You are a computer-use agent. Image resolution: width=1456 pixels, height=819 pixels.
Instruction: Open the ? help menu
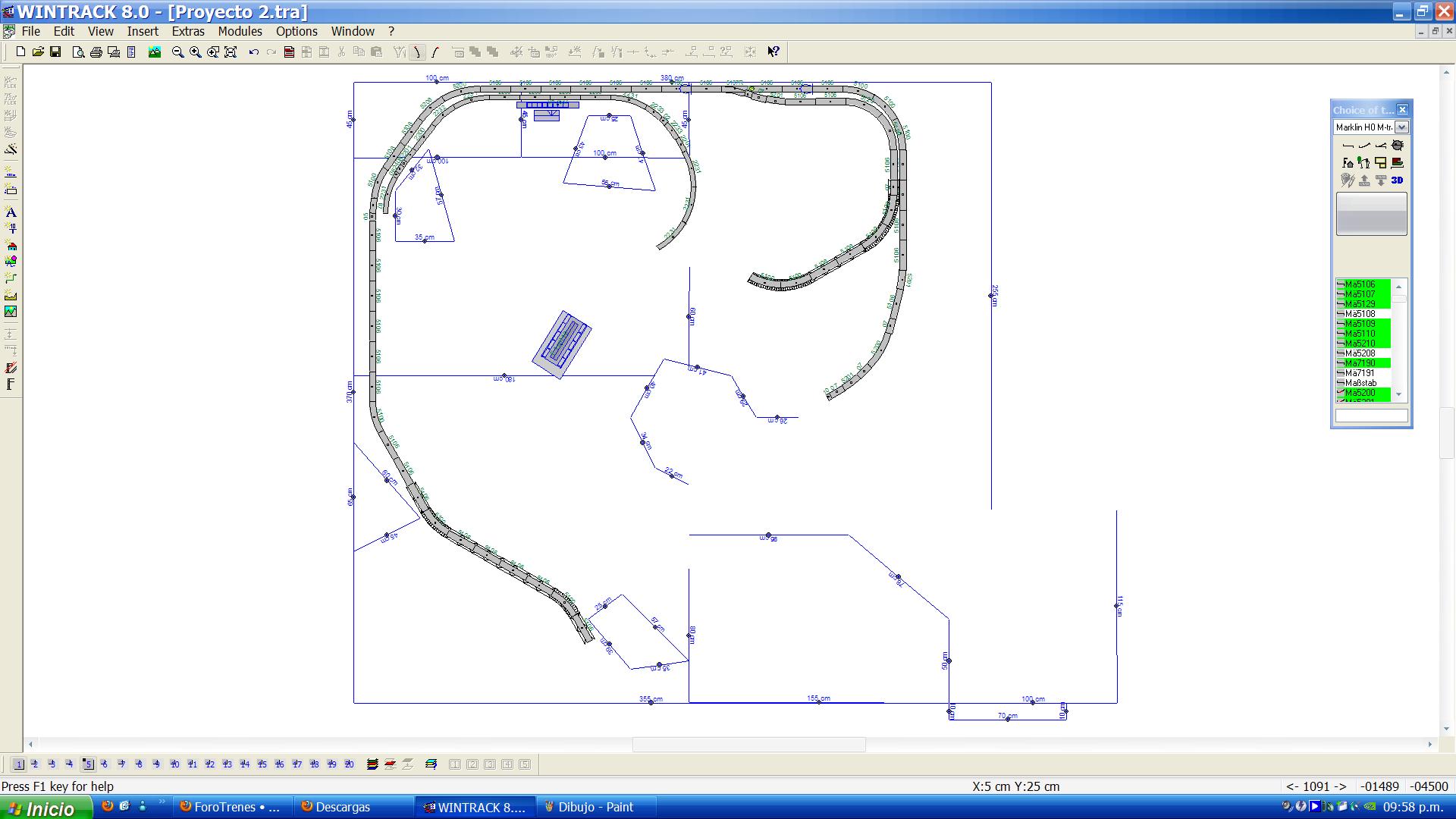[x=391, y=31]
